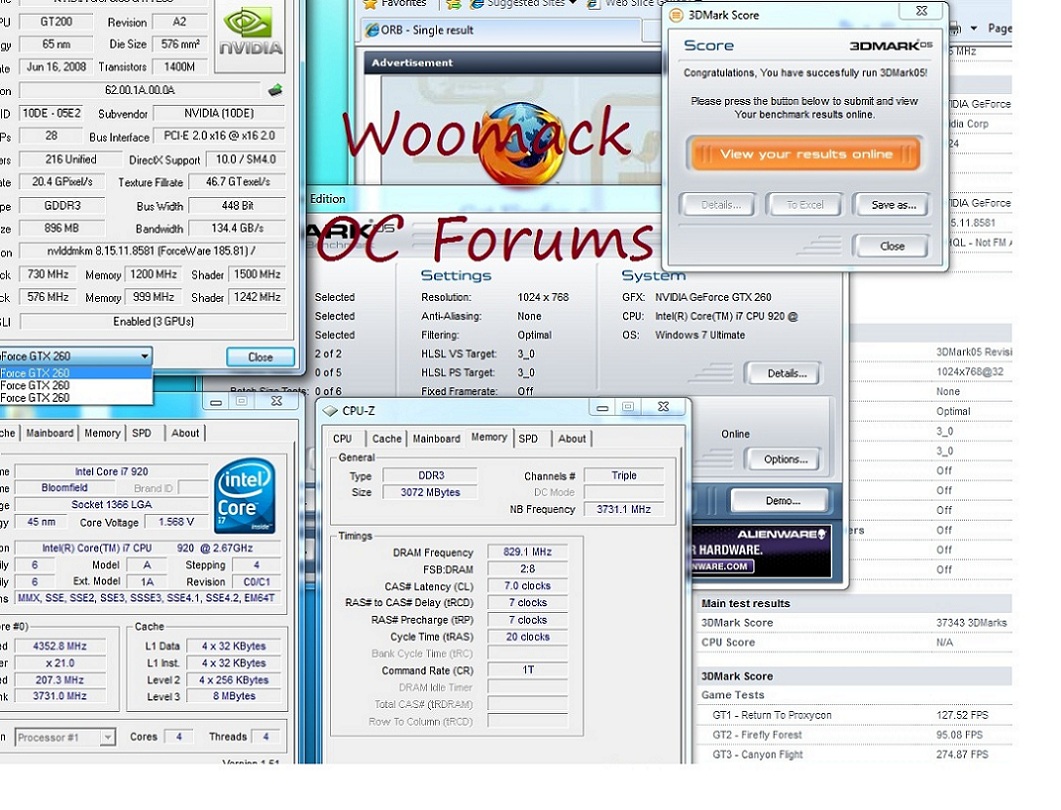Open Memory tab in left CPU-Z window
This screenshot has height=810, width=1061.
pos(102,433)
